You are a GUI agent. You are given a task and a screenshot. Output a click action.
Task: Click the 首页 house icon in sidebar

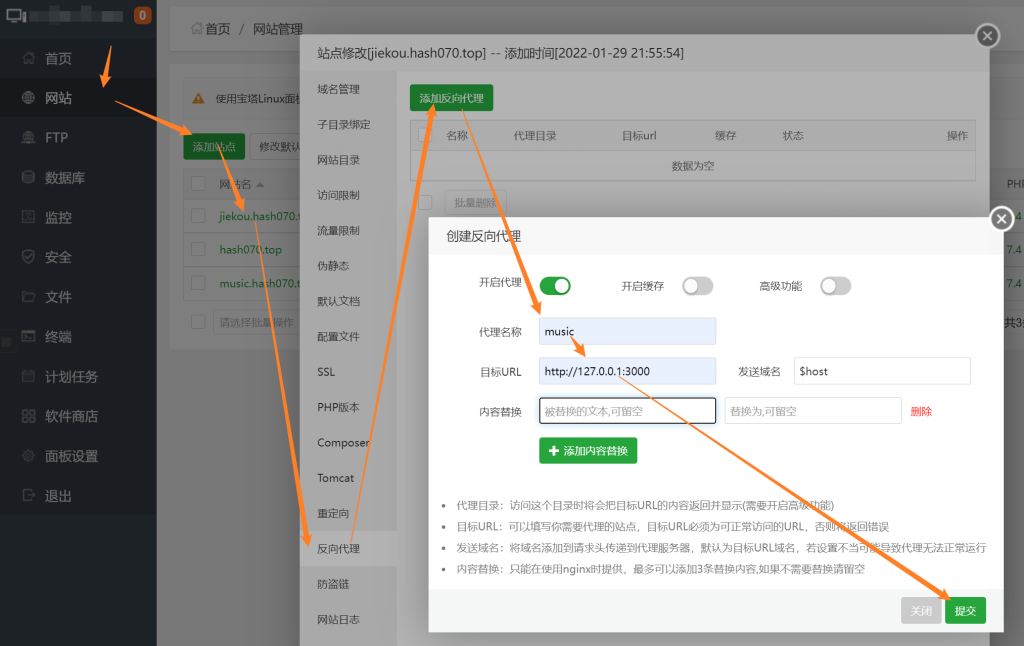click(x=28, y=58)
